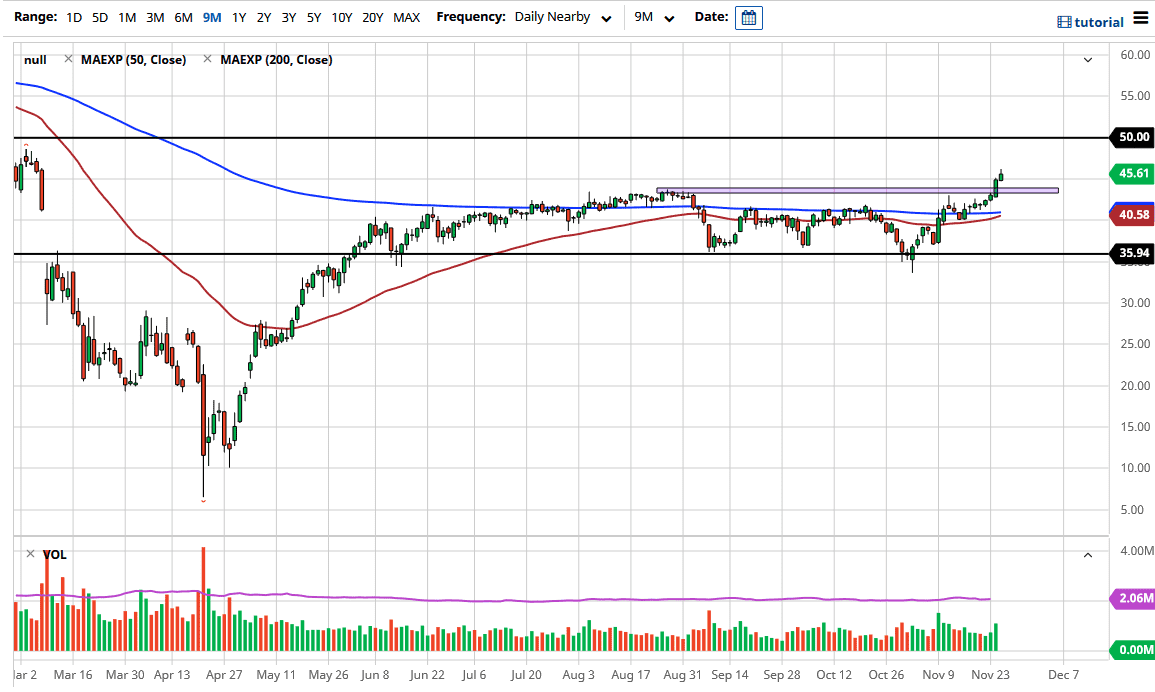Collapse the VOL volume panel

point(1086,553)
